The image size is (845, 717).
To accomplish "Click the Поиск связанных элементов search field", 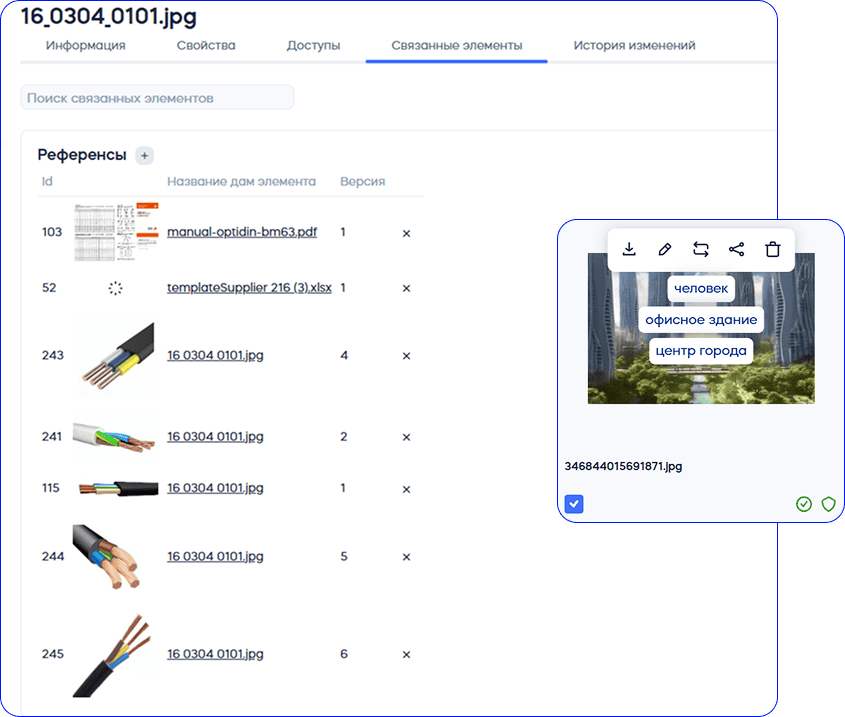I will (x=157, y=98).
